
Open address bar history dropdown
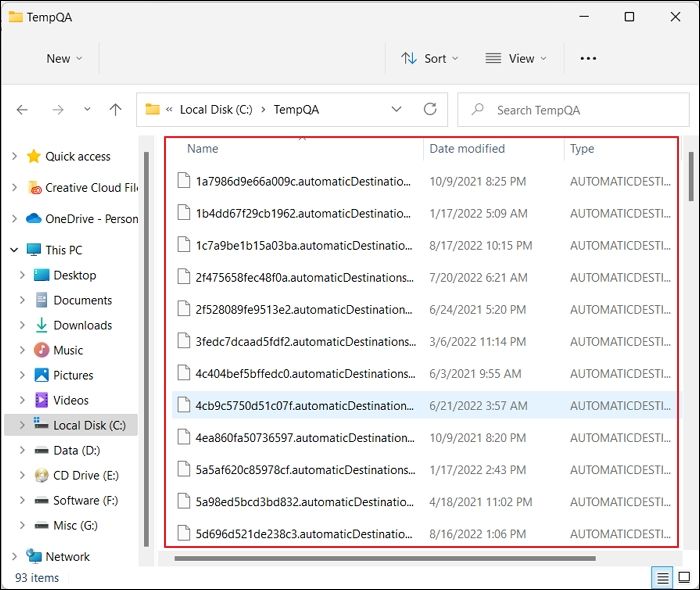pyautogui.click(x=396, y=109)
